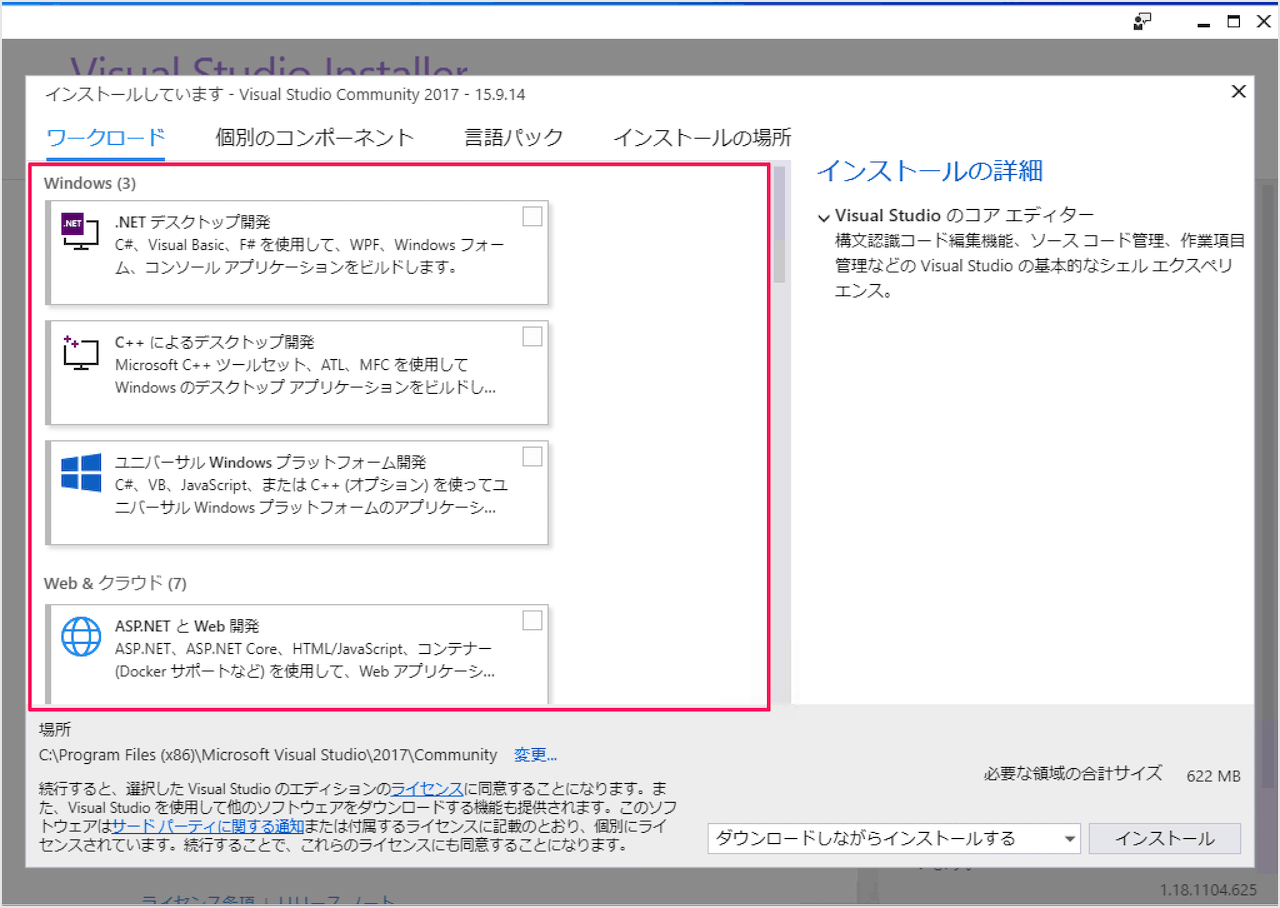Screen dimensions: 1280x908
Task: Collapse the Visual Studio のコア エディター section
Action: point(823,216)
